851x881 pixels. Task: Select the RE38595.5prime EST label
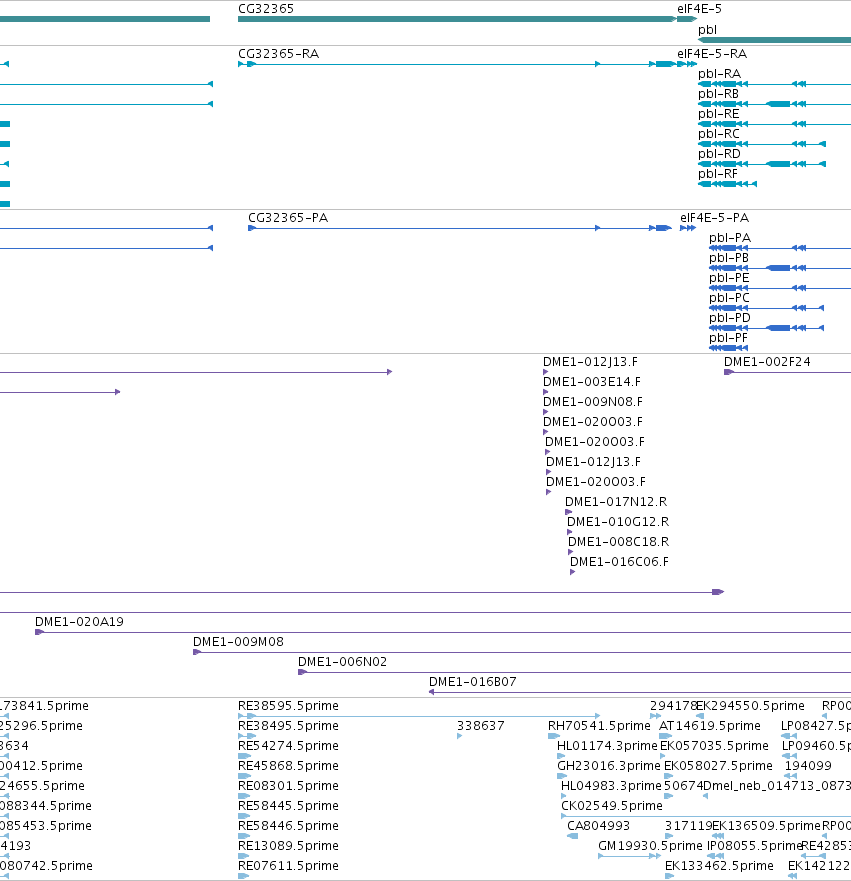click(288, 706)
